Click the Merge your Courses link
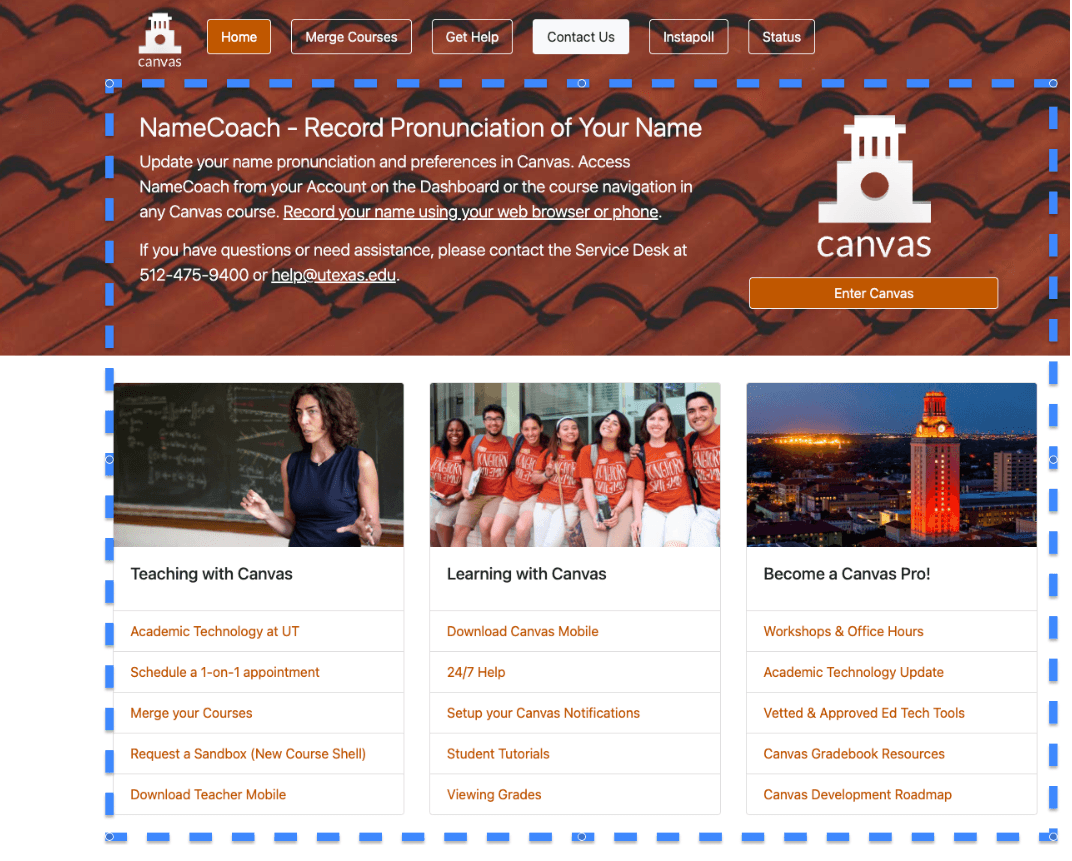 (191, 713)
